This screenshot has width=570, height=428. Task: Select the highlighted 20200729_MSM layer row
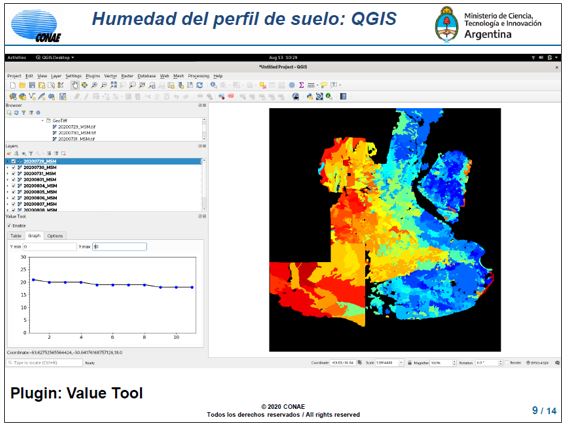[103, 161]
